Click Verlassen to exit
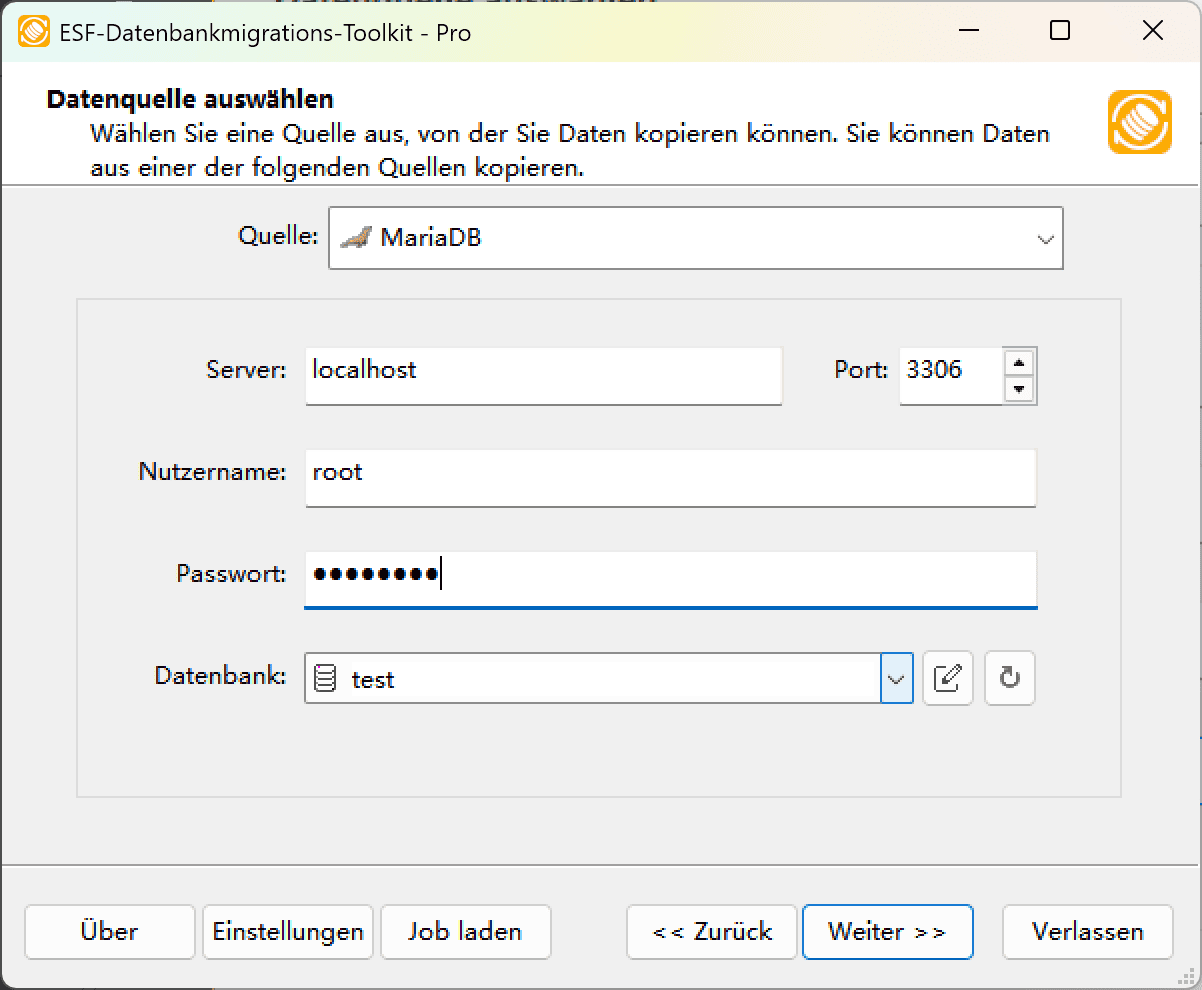Screen dimensions: 1202x990 (1087, 931)
